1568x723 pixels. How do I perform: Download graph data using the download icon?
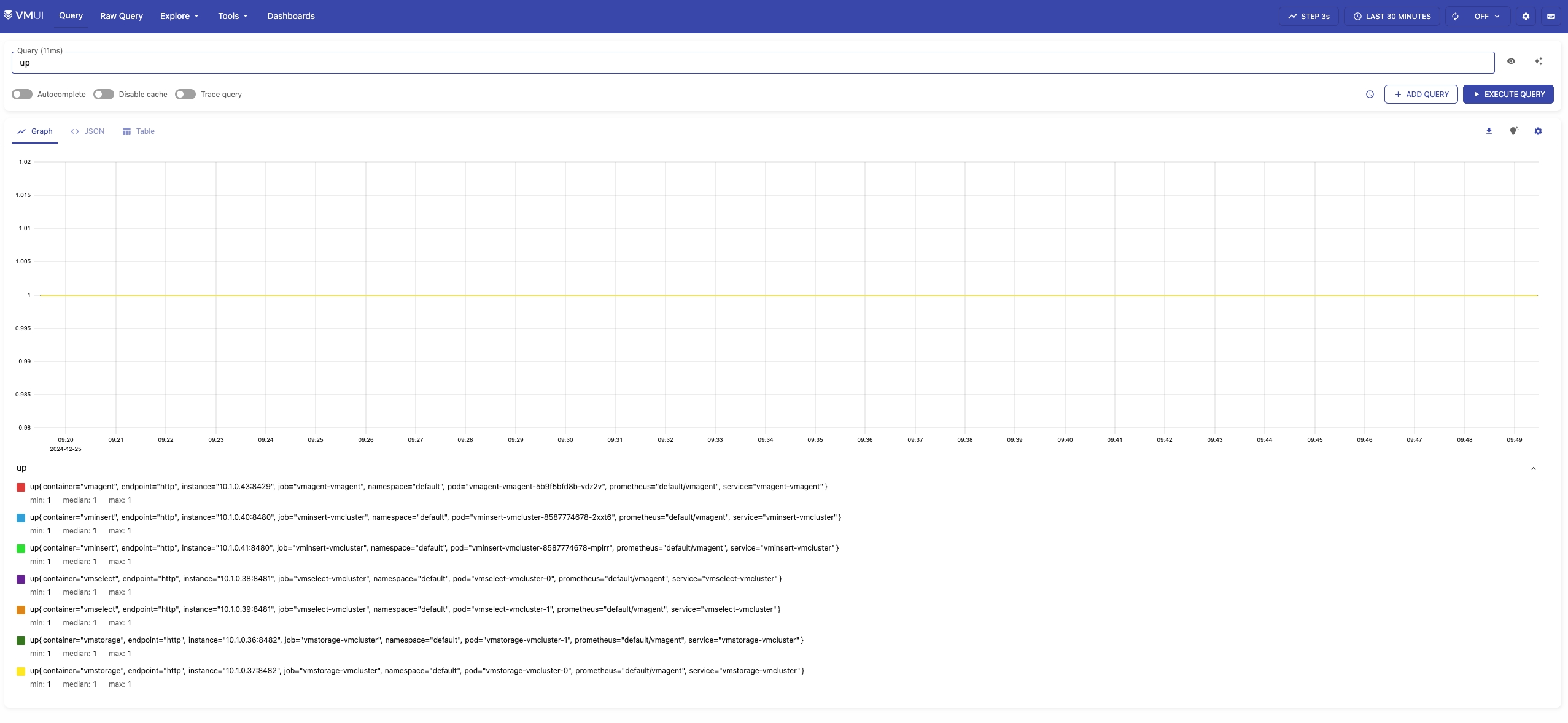[1489, 131]
